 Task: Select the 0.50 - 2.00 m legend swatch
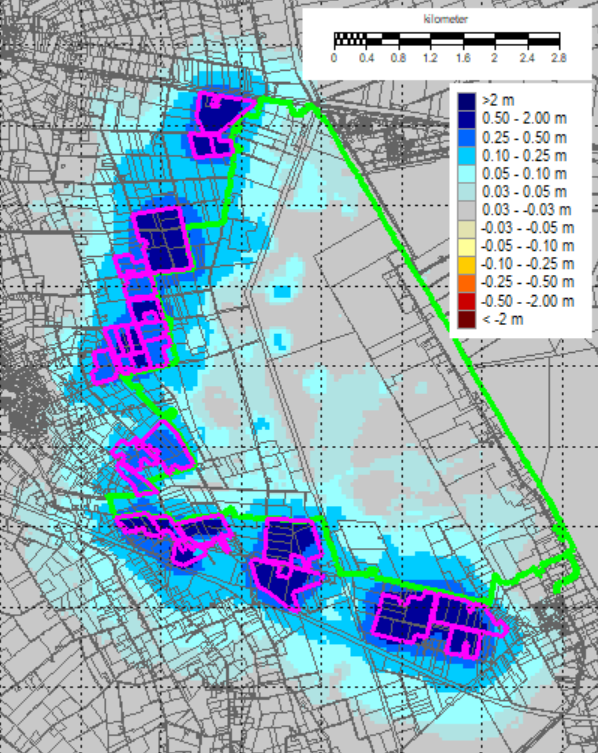pos(466,119)
